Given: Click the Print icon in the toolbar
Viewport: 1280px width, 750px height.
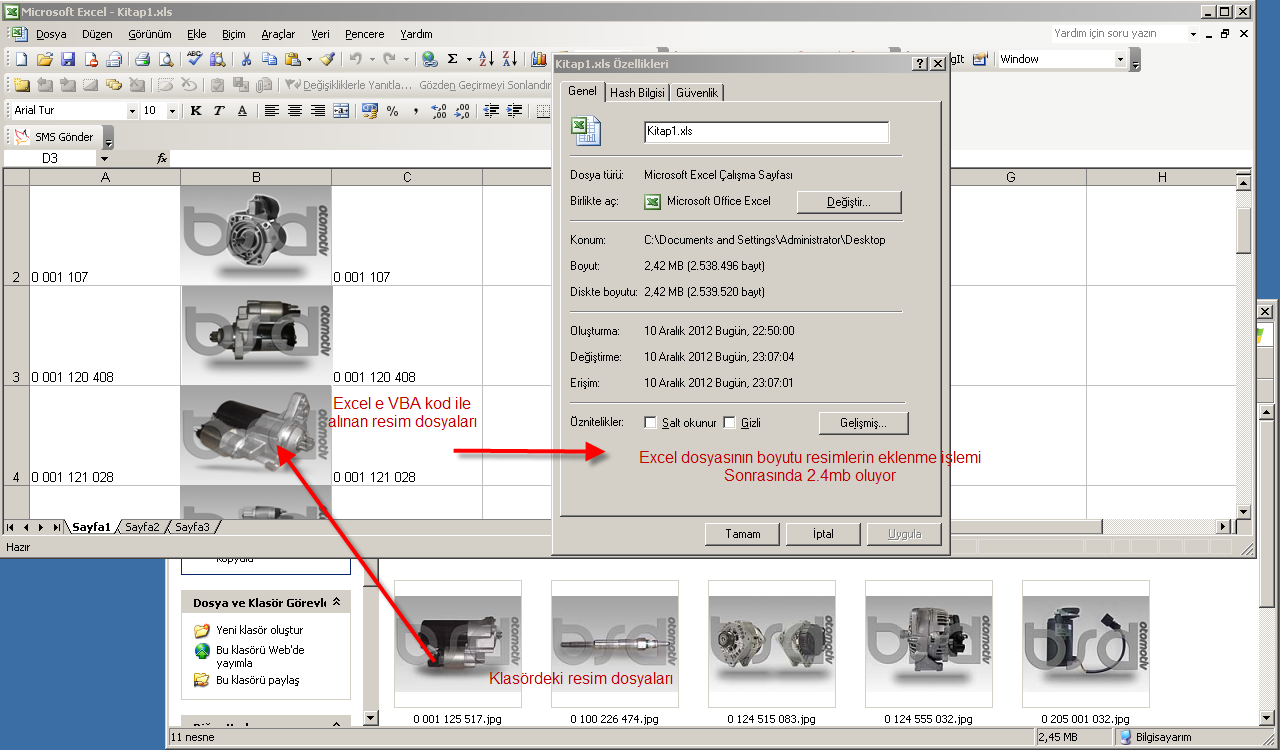Looking at the screenshot, I should click(x=142, y=59).
